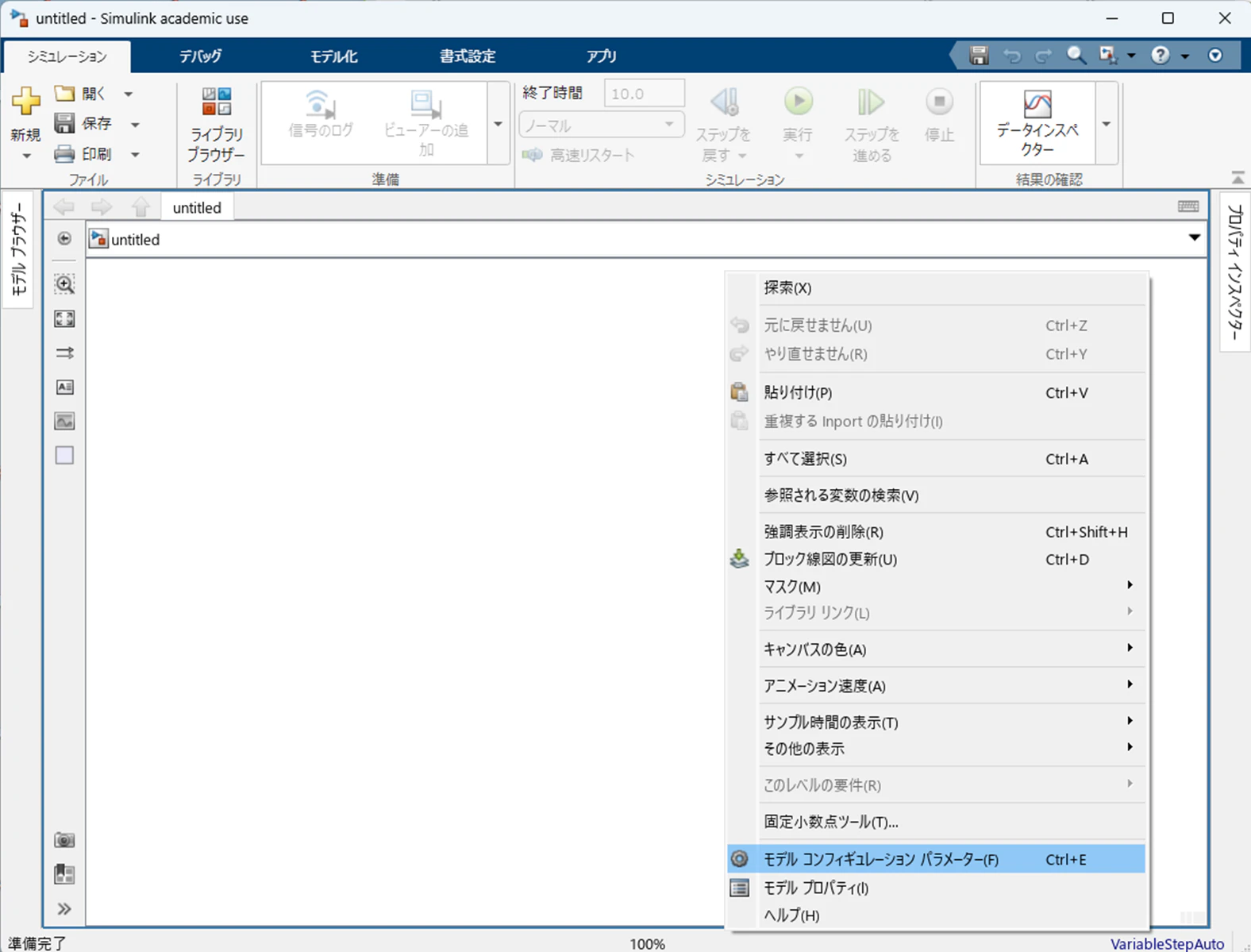Click the 100% zoom level in status bar
The width and height of the screenshot is (1251, 952).
[647, 943]
